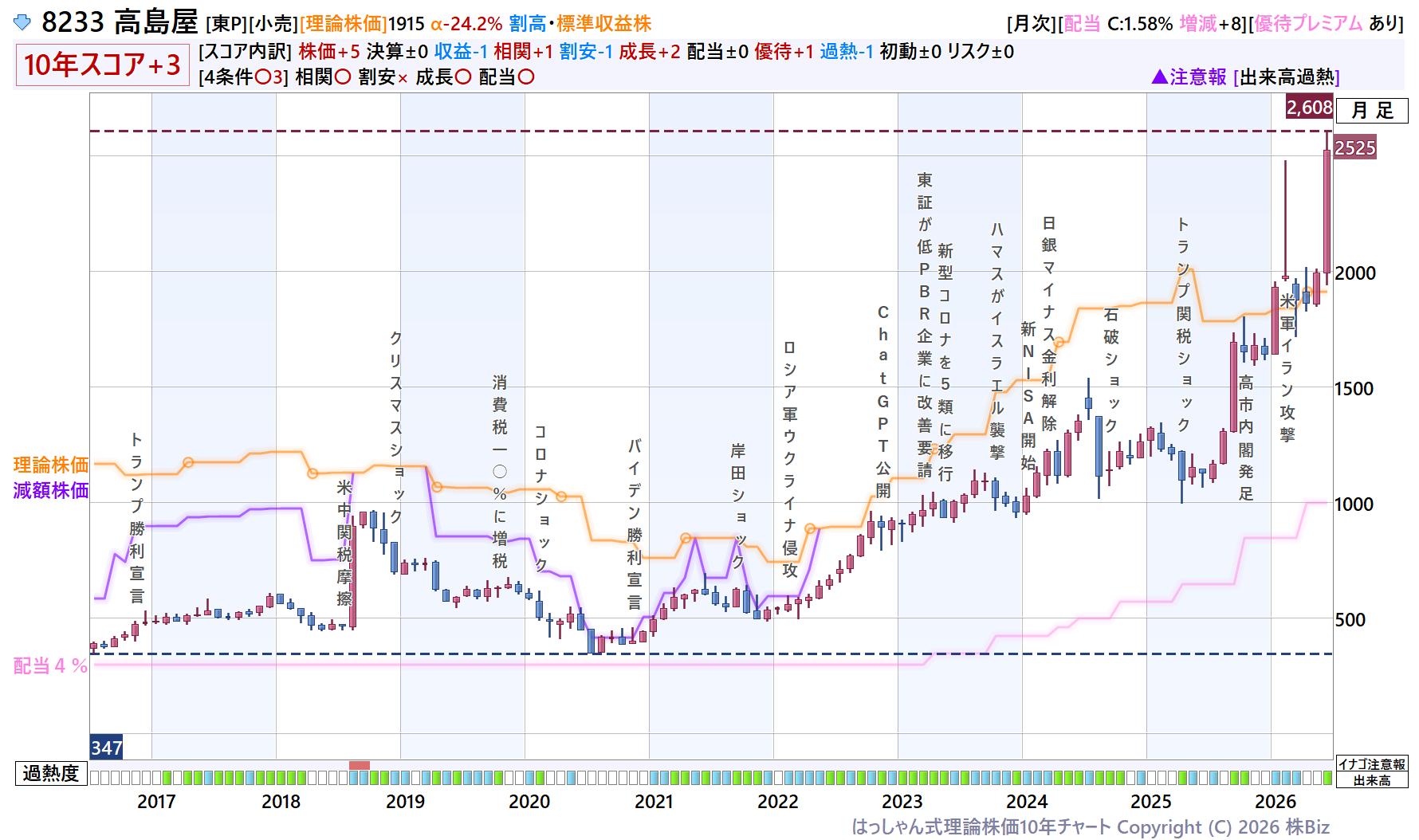The image size is (1419, 840).
Task: Select the 割安-1 score item
Action: tap(586, 52)
